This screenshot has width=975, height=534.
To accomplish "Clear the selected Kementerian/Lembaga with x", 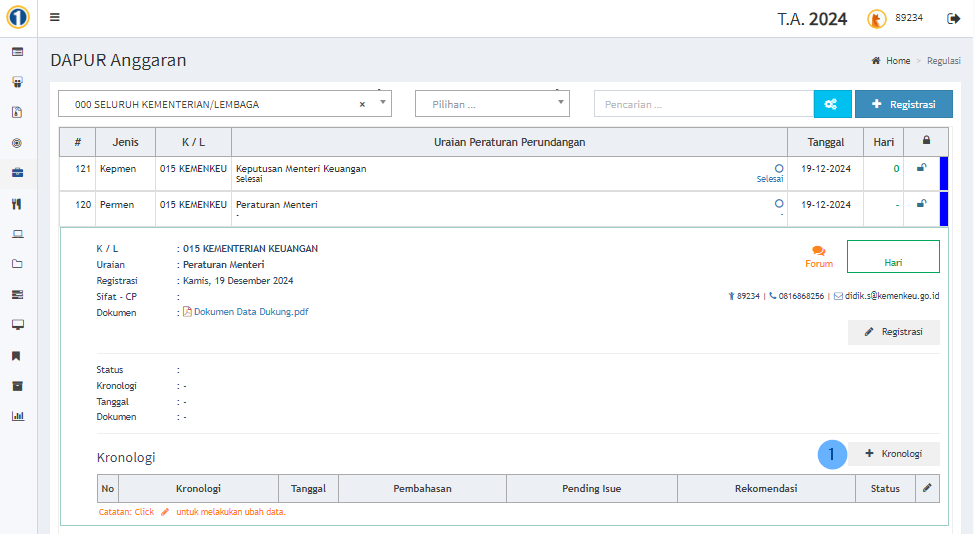I will click(x=362, y=104).
